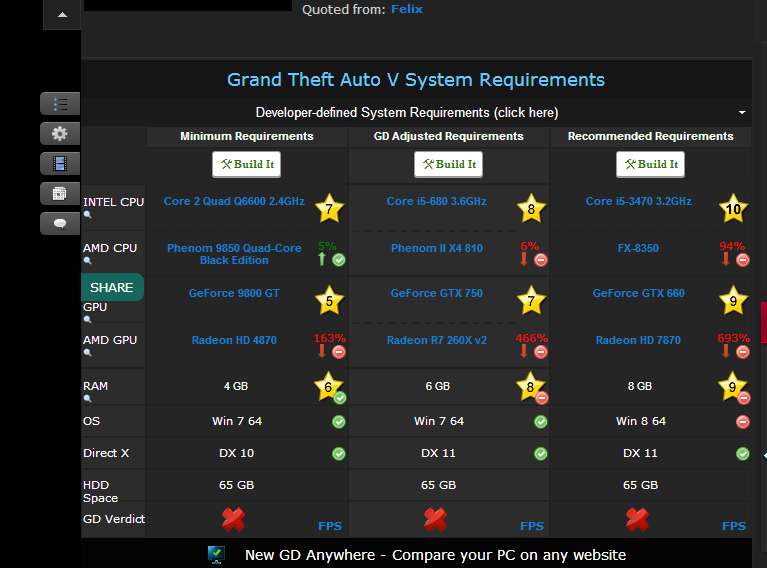The width and height of the screenshot is (767, 568).
Task: Click Build It under Minimum Requirements
Action: [247, 164]
